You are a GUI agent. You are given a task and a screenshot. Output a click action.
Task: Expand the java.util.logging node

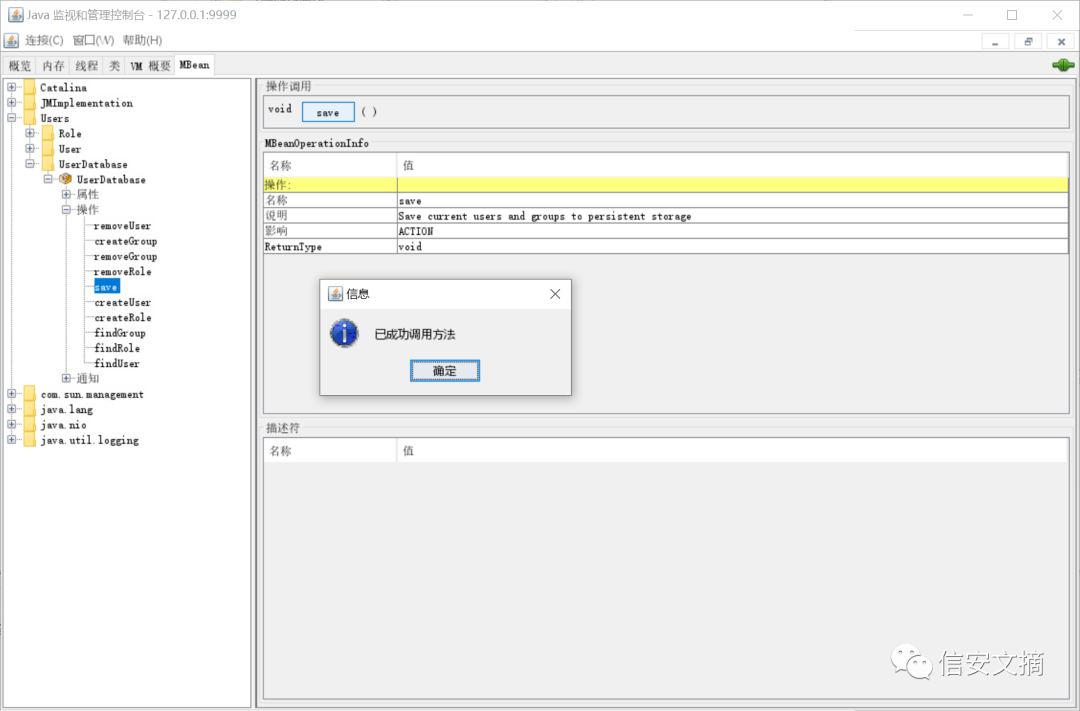(x=12, y=440)
